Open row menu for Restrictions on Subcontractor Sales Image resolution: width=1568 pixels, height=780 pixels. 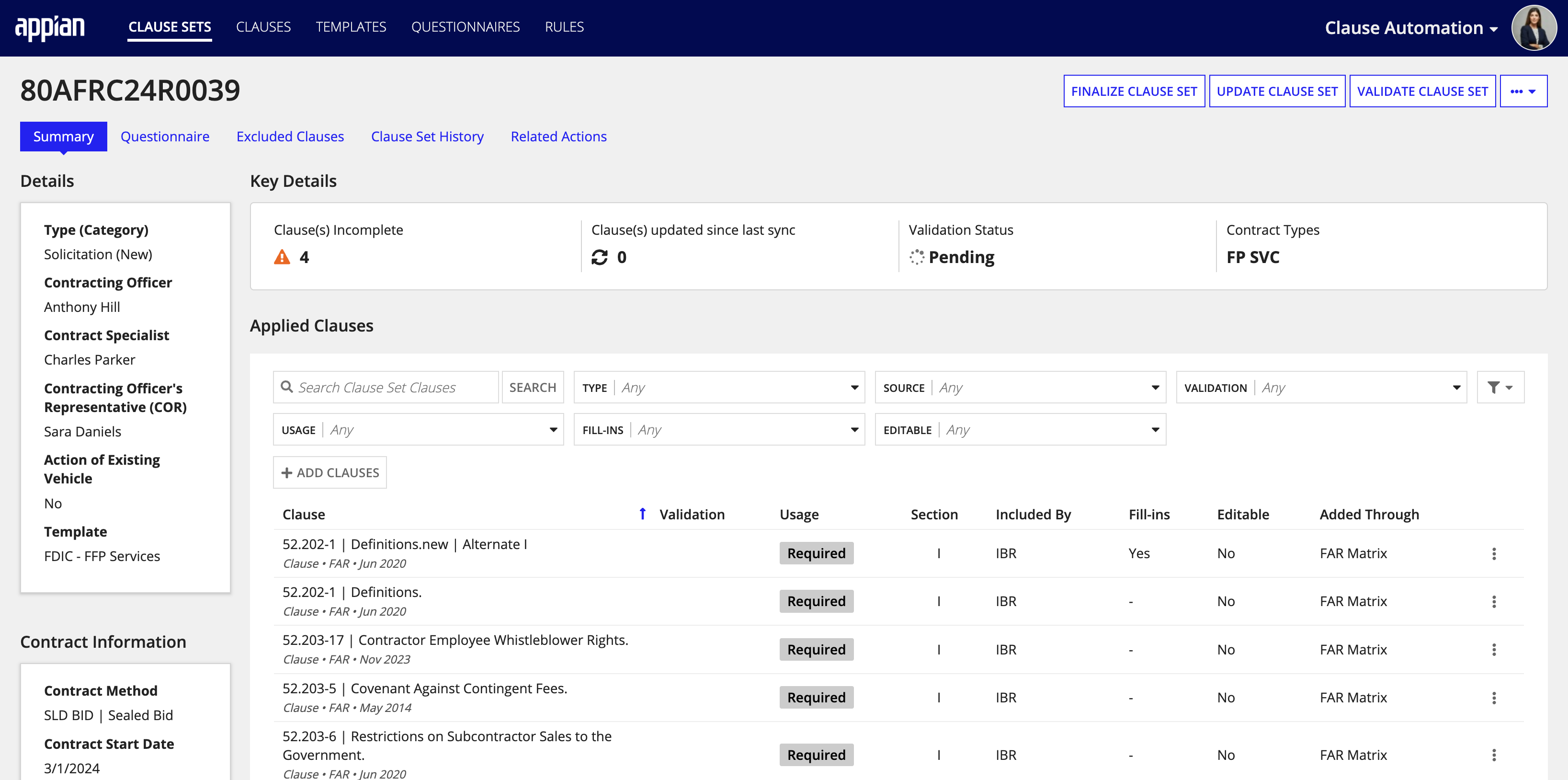click(x=1494, y=755)
